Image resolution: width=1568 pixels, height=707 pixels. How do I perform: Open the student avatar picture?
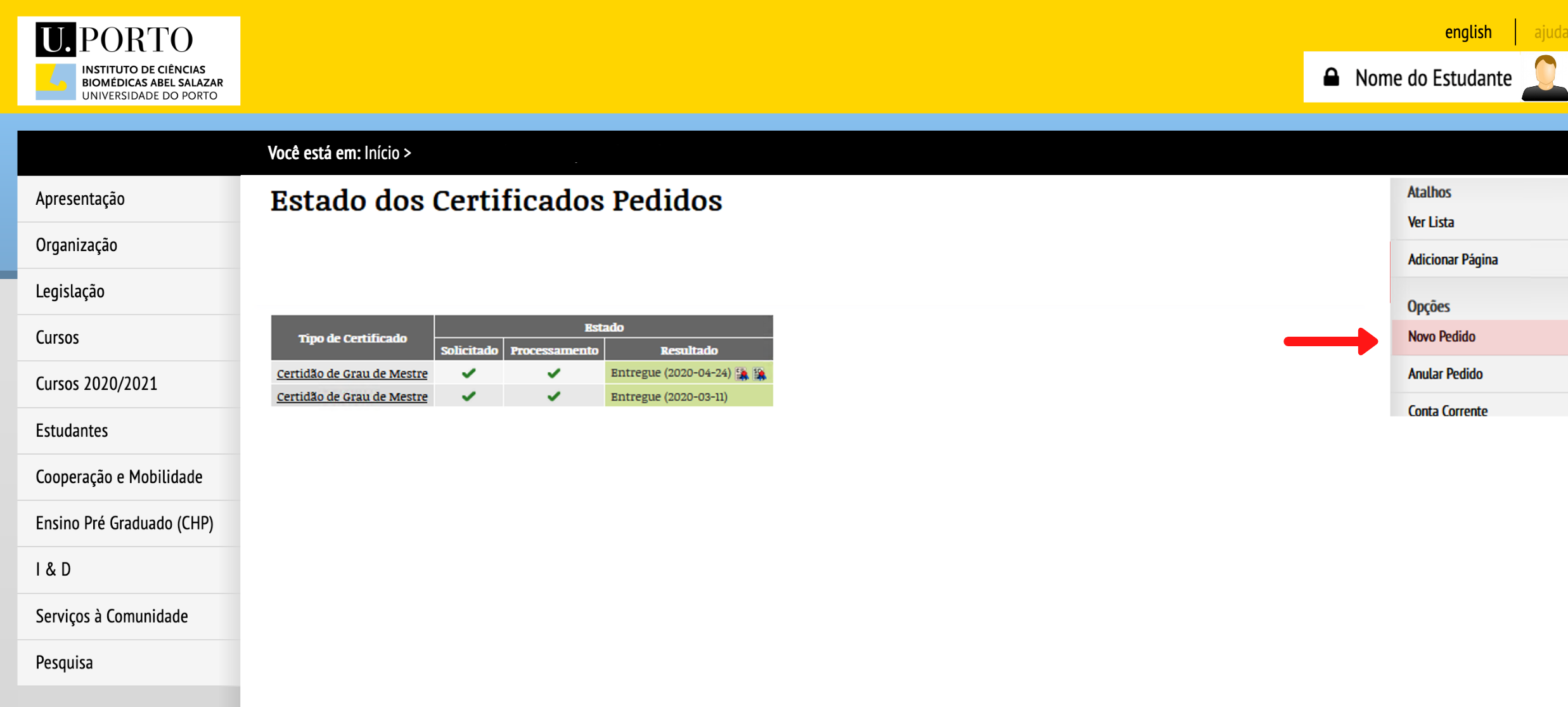tap(1545, 77)
